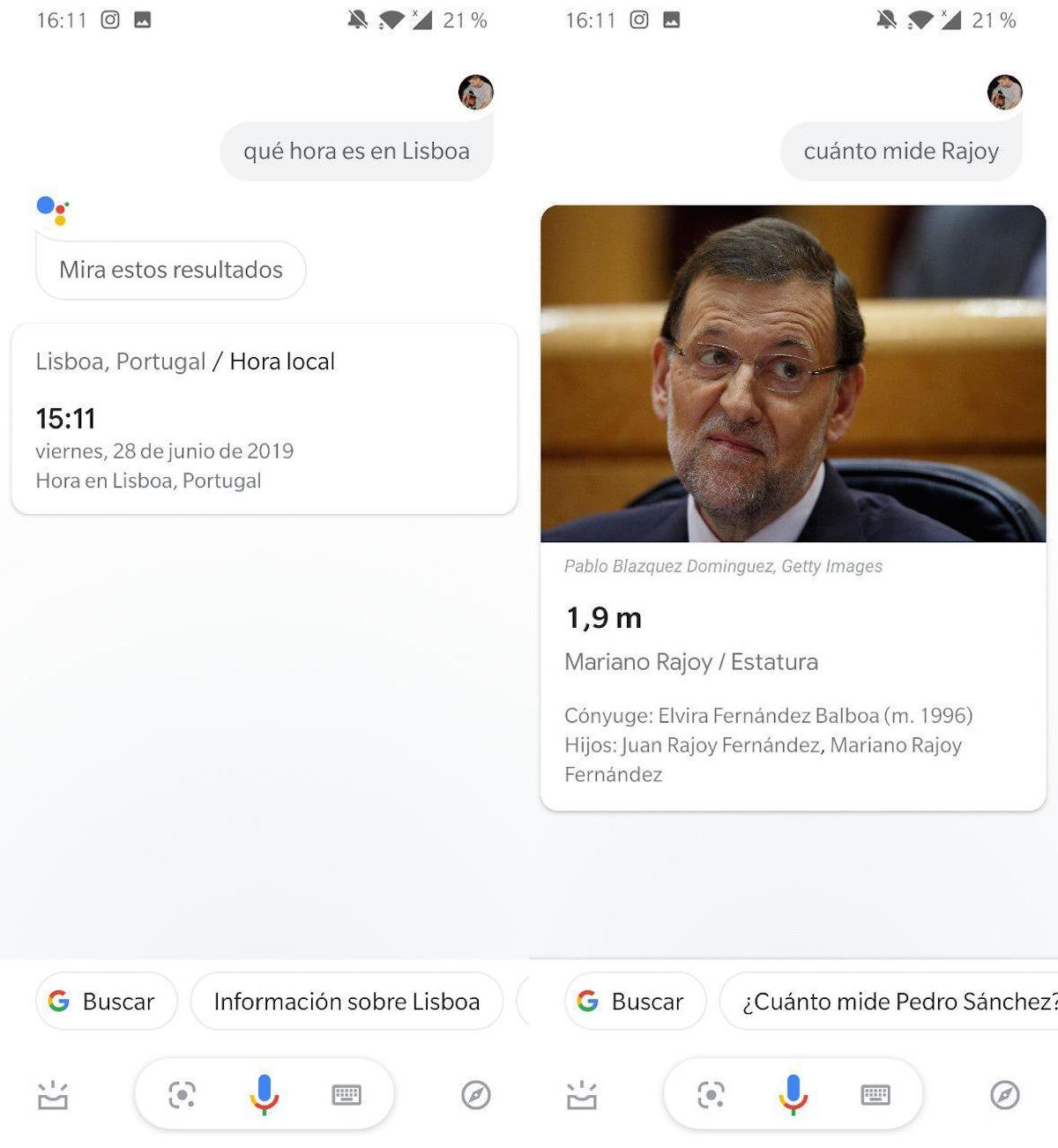Open updates inbox icon in left screen
This screenshot has height=1148, width=1058.
[x=53, y=1095]
